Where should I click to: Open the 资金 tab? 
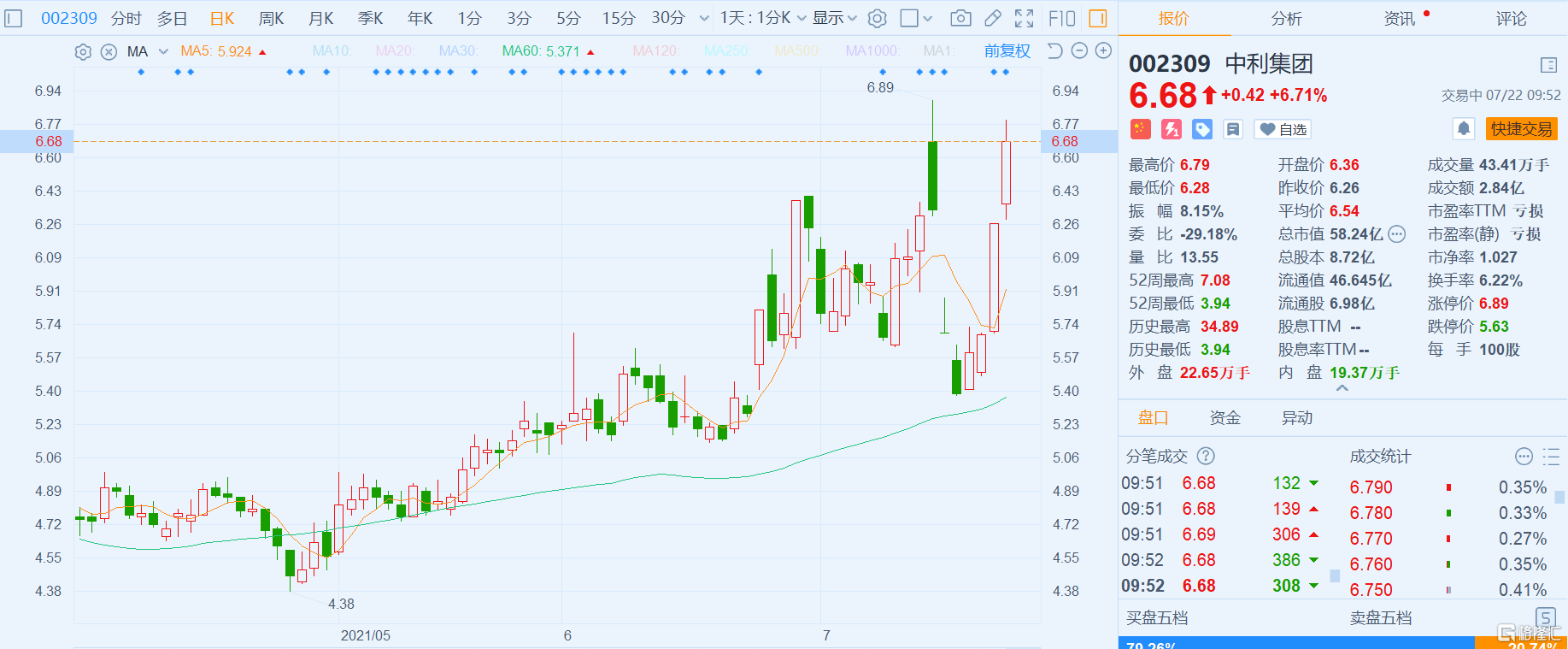1224,418
